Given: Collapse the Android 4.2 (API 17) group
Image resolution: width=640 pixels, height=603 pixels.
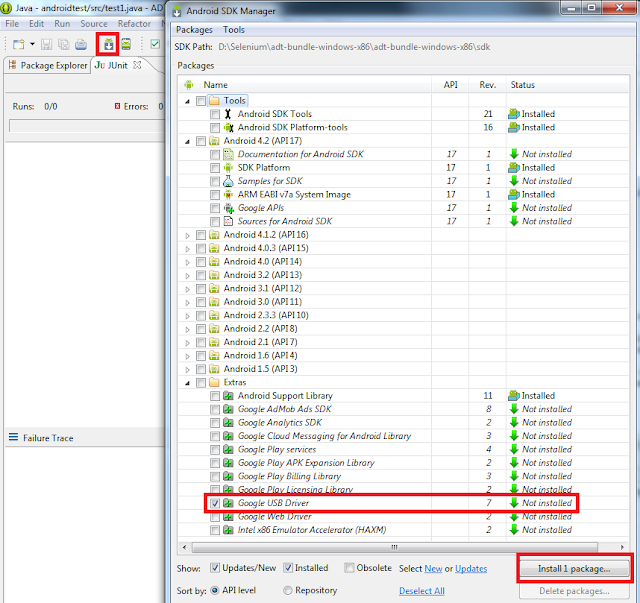Looking at the screenshot, I should 187,141.
